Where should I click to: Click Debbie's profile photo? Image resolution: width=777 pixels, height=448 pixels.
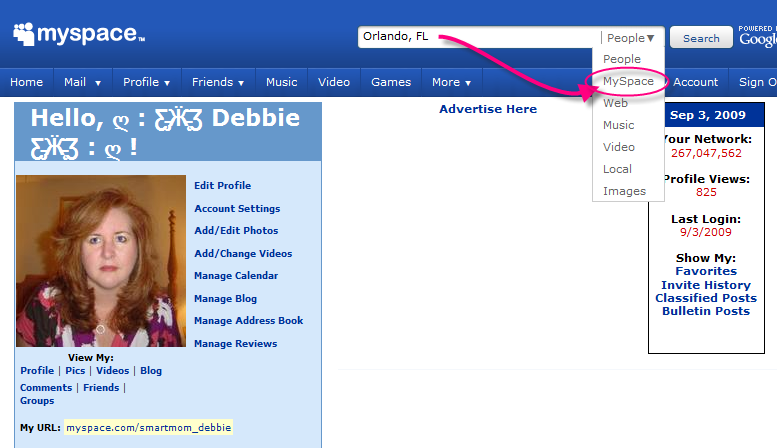[x=101, y=261]
